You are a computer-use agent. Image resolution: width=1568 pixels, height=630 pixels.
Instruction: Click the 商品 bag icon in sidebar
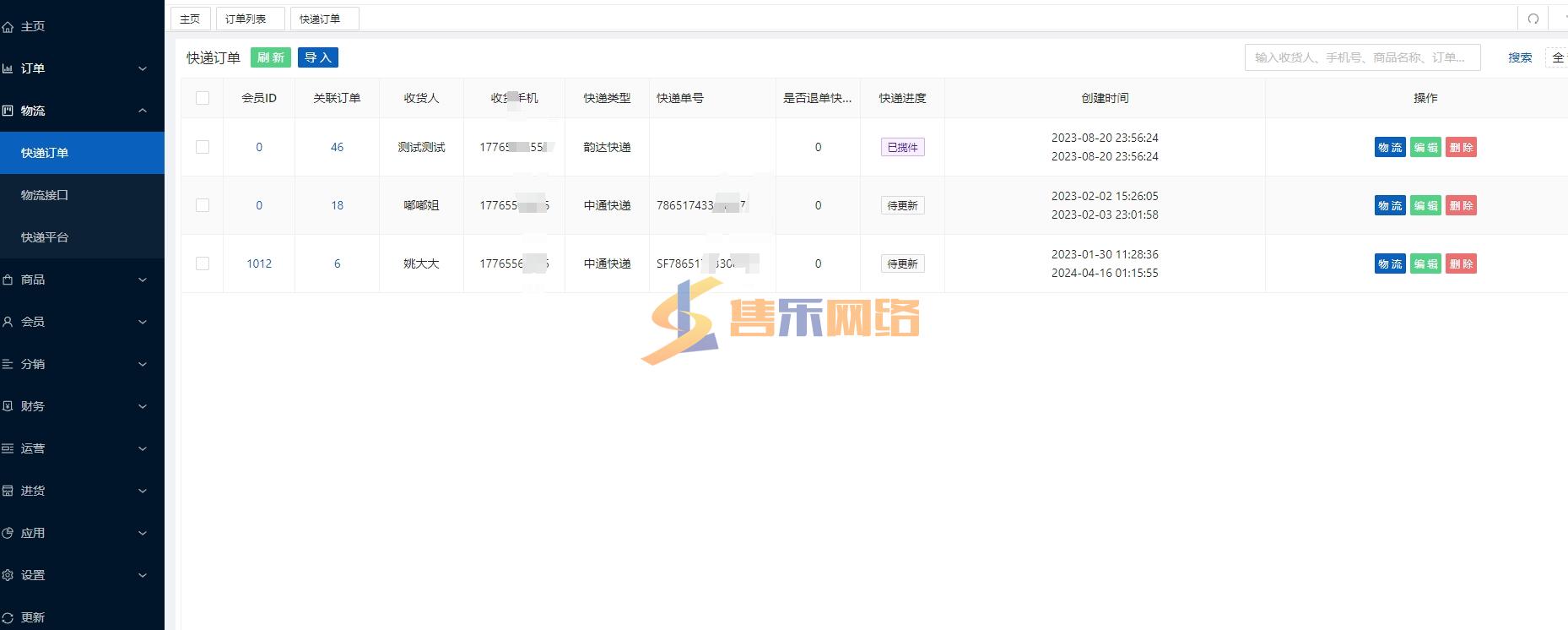point(8,280)
